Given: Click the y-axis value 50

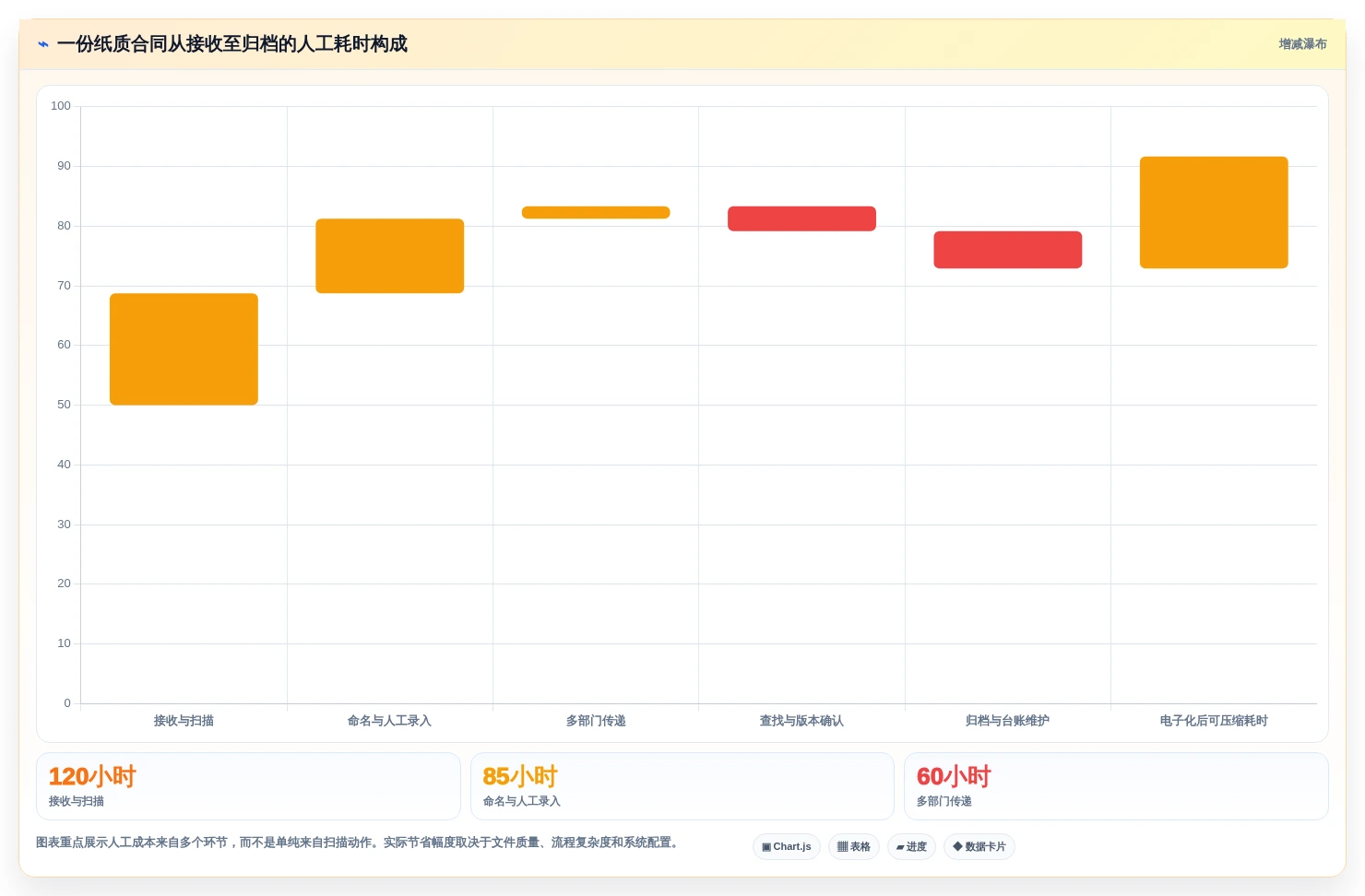Looking at the screenshot, I should click(x=64, y=405).
